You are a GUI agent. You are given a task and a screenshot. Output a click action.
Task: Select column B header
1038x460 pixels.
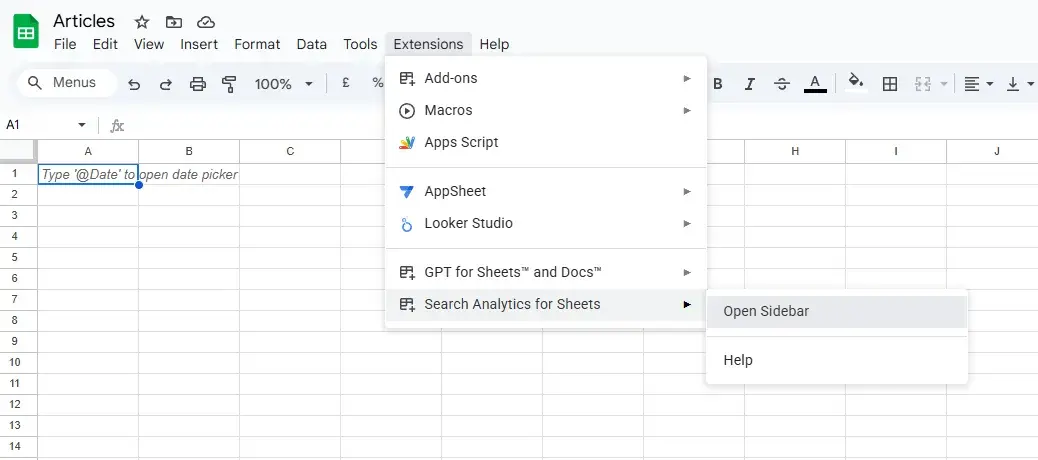point(189,152)
